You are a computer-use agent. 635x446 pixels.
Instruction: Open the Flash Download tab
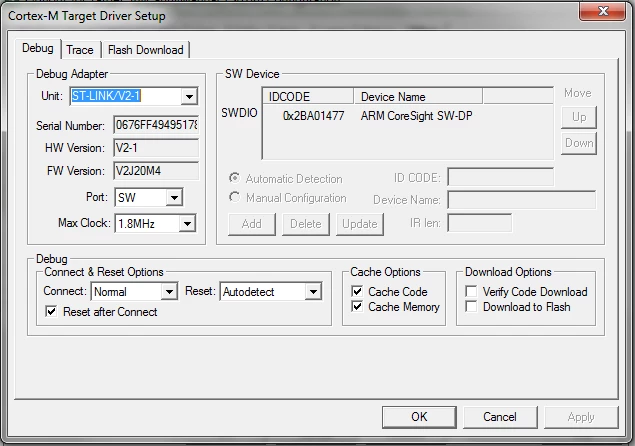[146, 50]
